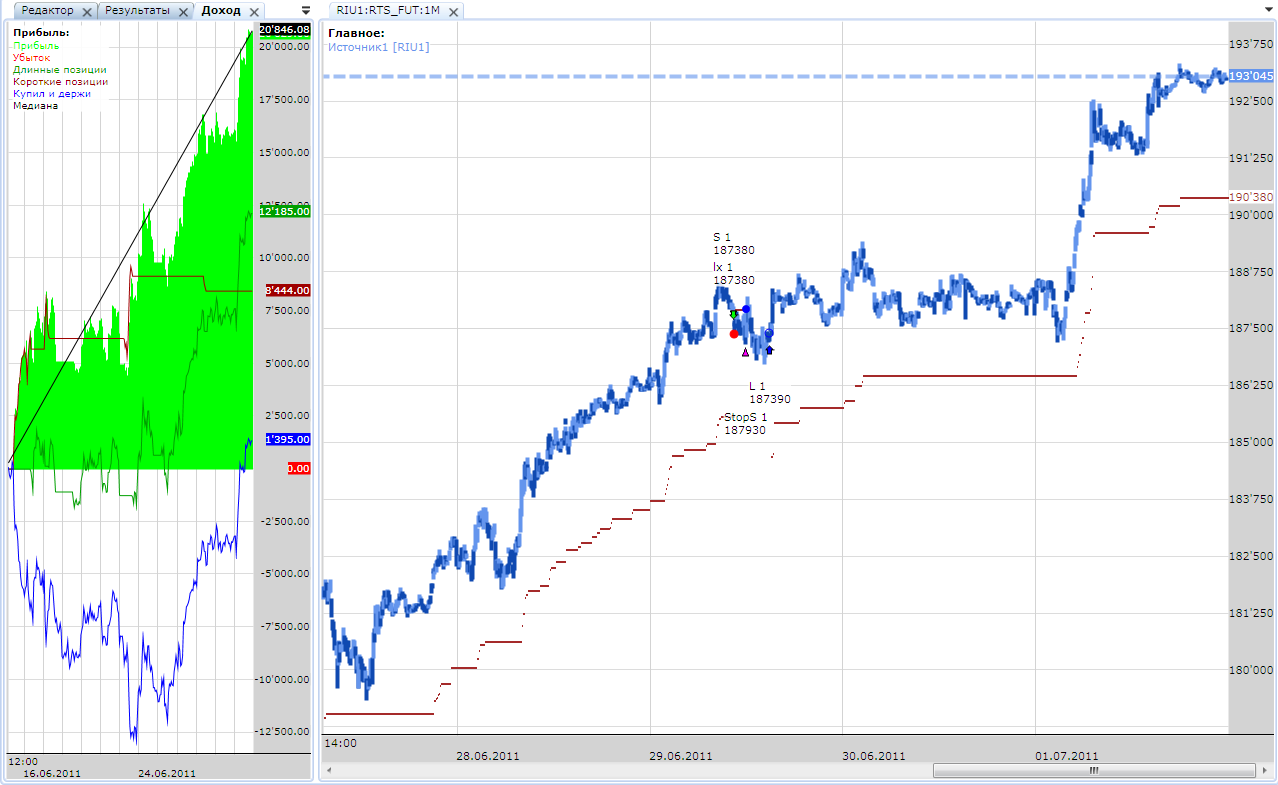
Task: Click the chart scrollbar left arrow
Action: pos(330,771)
